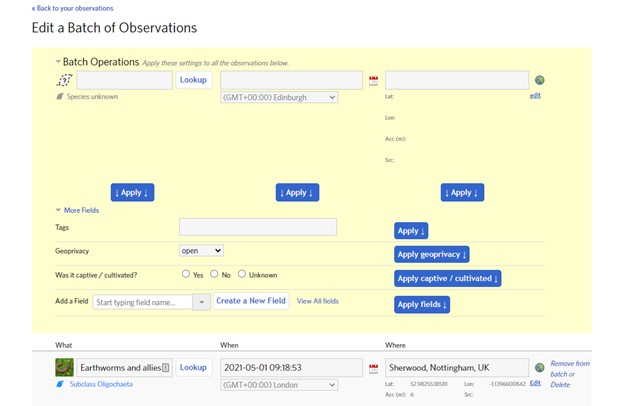This screenshot has width=624, height=406.
Task: Click the Apply fields button
Action: point(422,304)
